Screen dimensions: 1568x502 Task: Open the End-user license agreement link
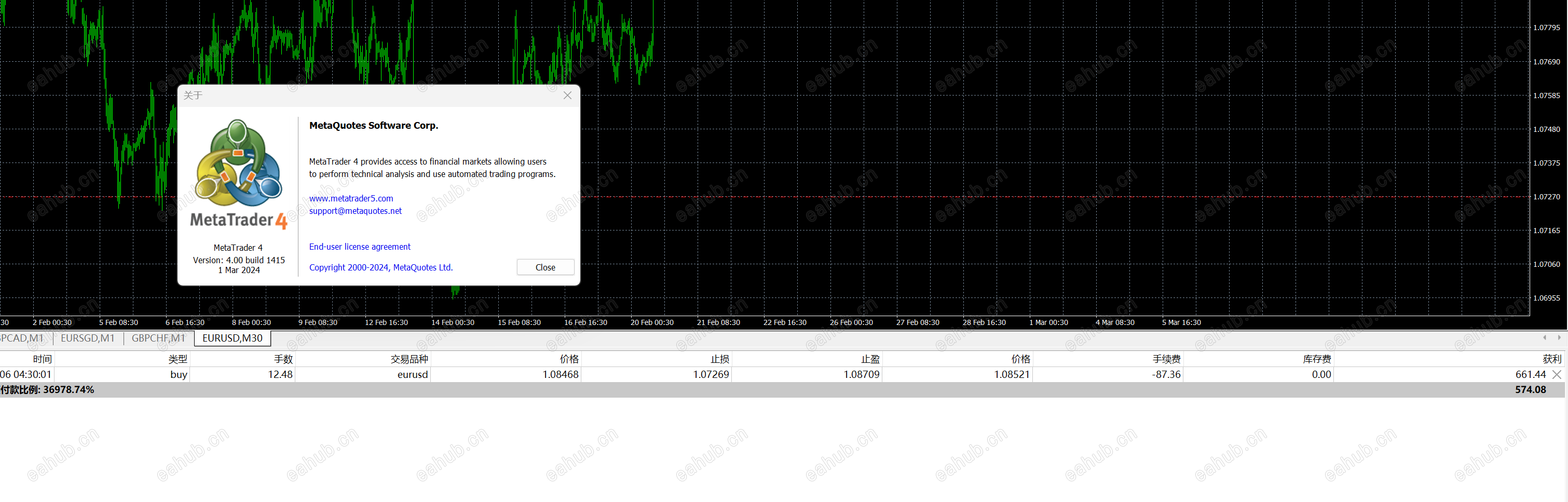(x=360, y=247)
